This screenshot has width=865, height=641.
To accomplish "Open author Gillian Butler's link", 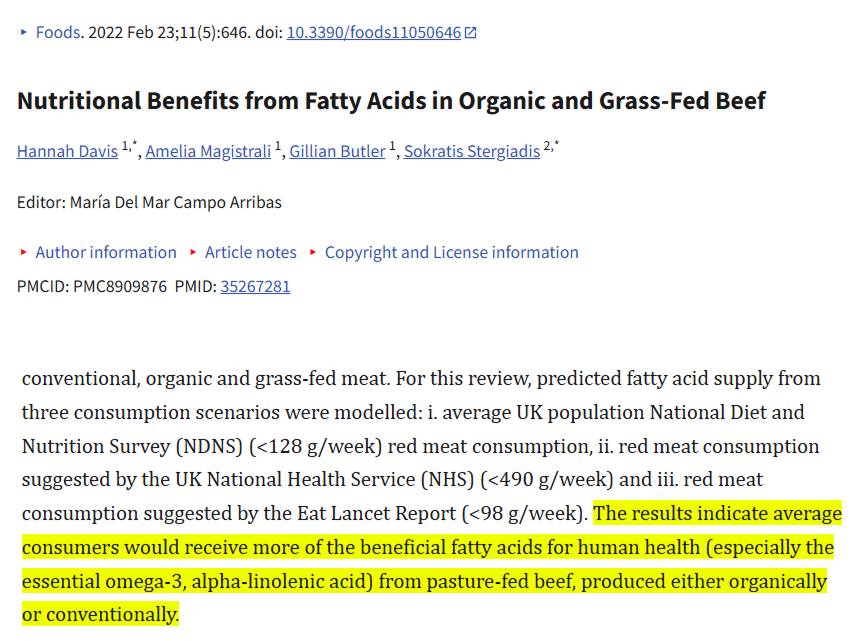I will click(x=337, y=151).
